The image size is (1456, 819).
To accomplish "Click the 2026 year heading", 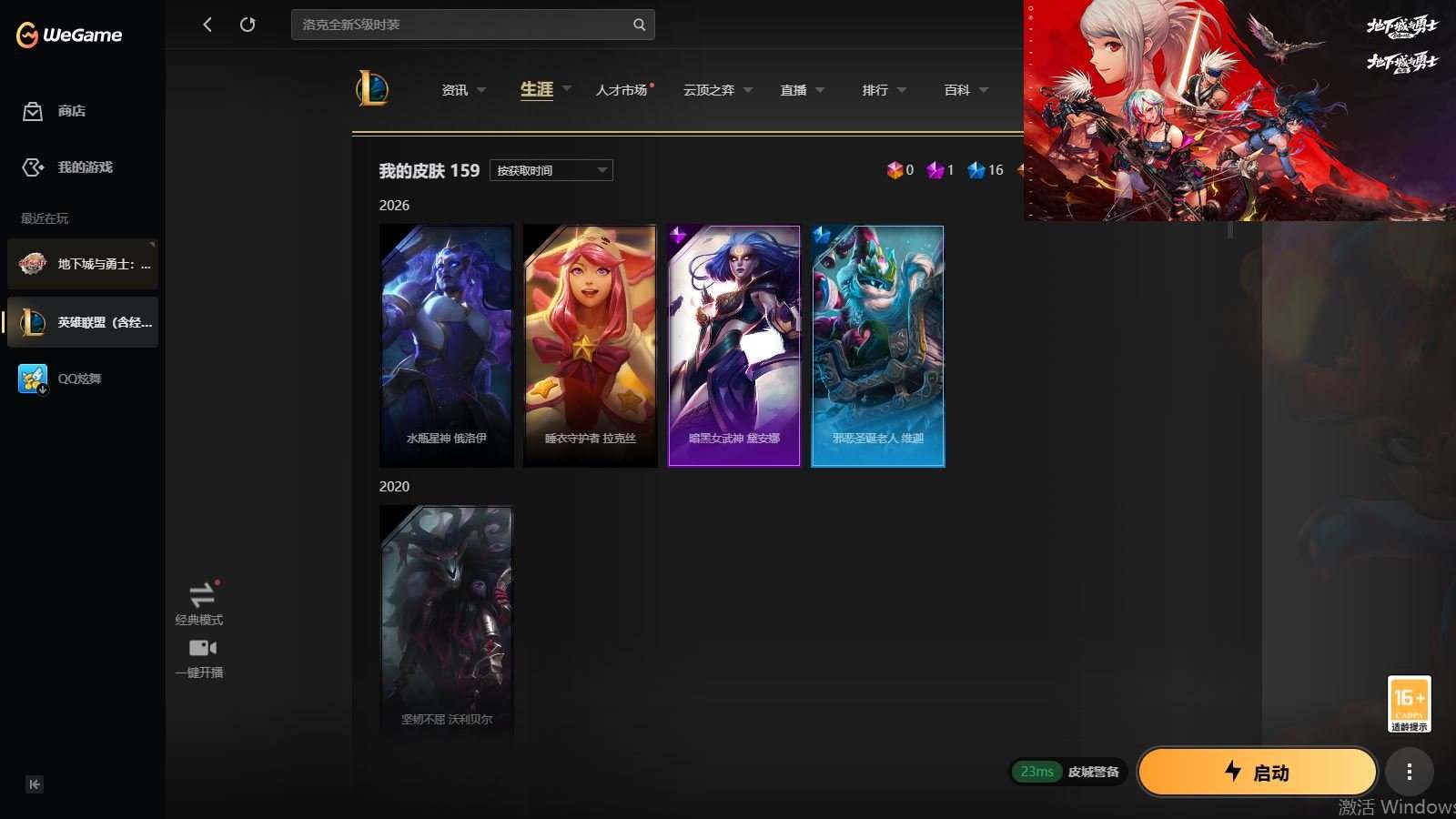I will tap(394, 206).
